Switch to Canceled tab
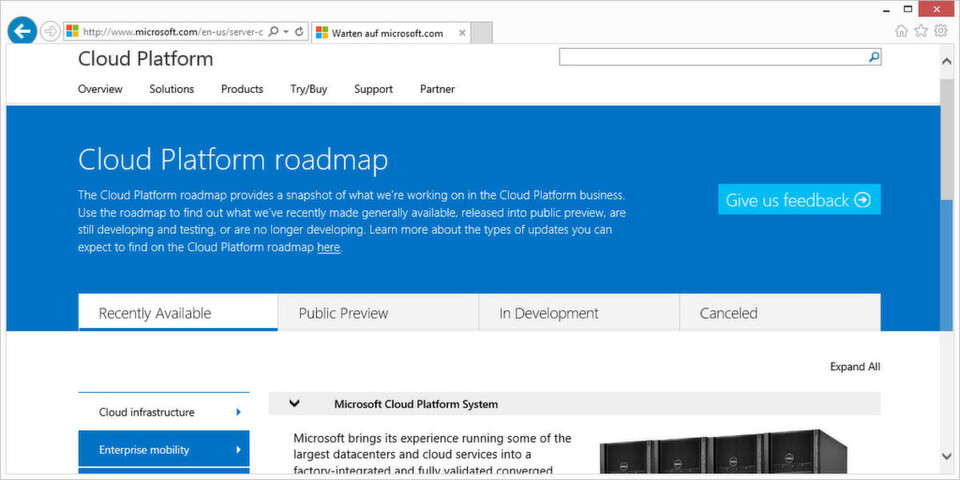The image size is (960, 480). pos(781,313)
